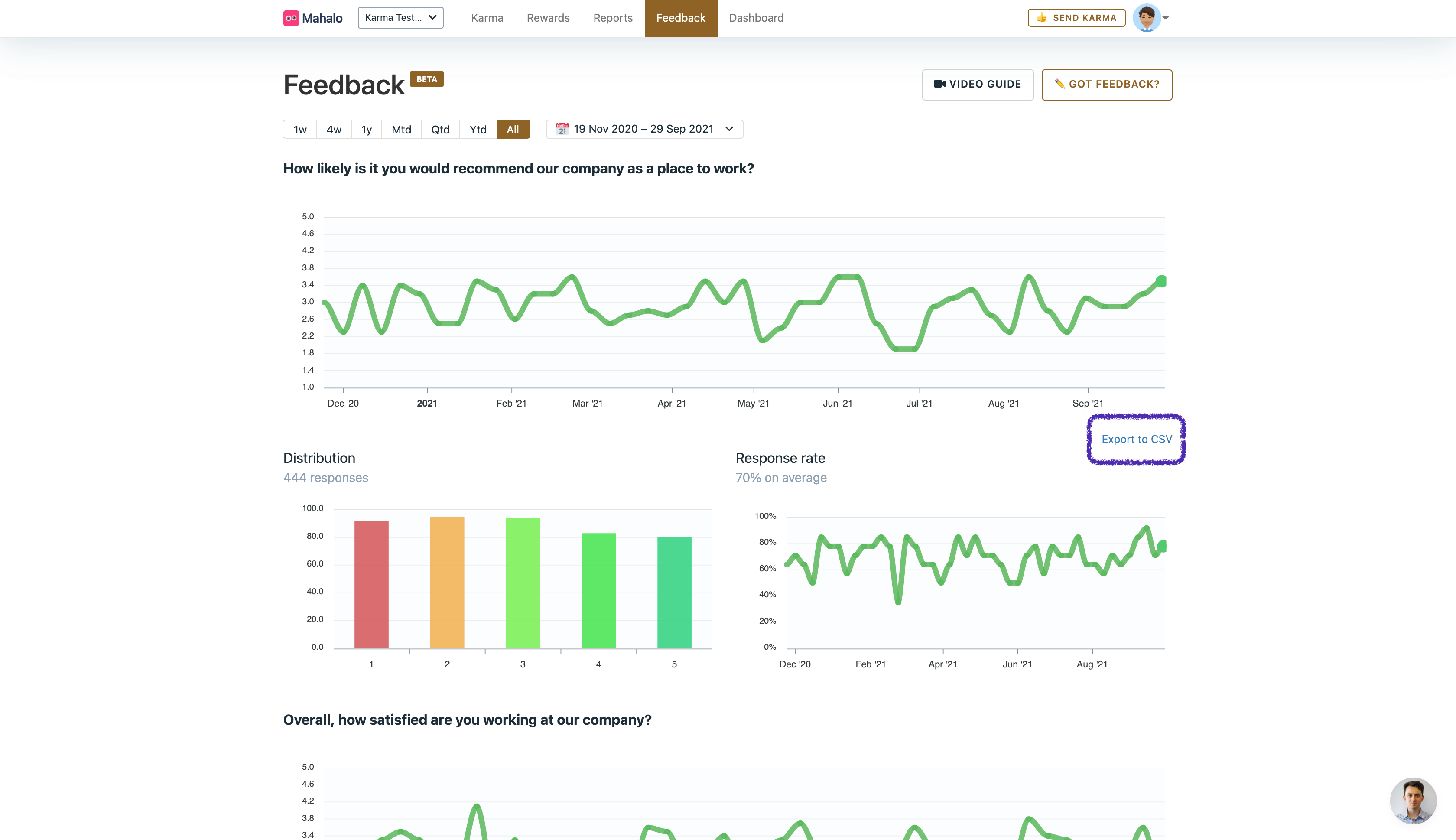Expand the Karma Test team dropdown
Viewport: 1456px width, 840px height.
pos(400,18)
